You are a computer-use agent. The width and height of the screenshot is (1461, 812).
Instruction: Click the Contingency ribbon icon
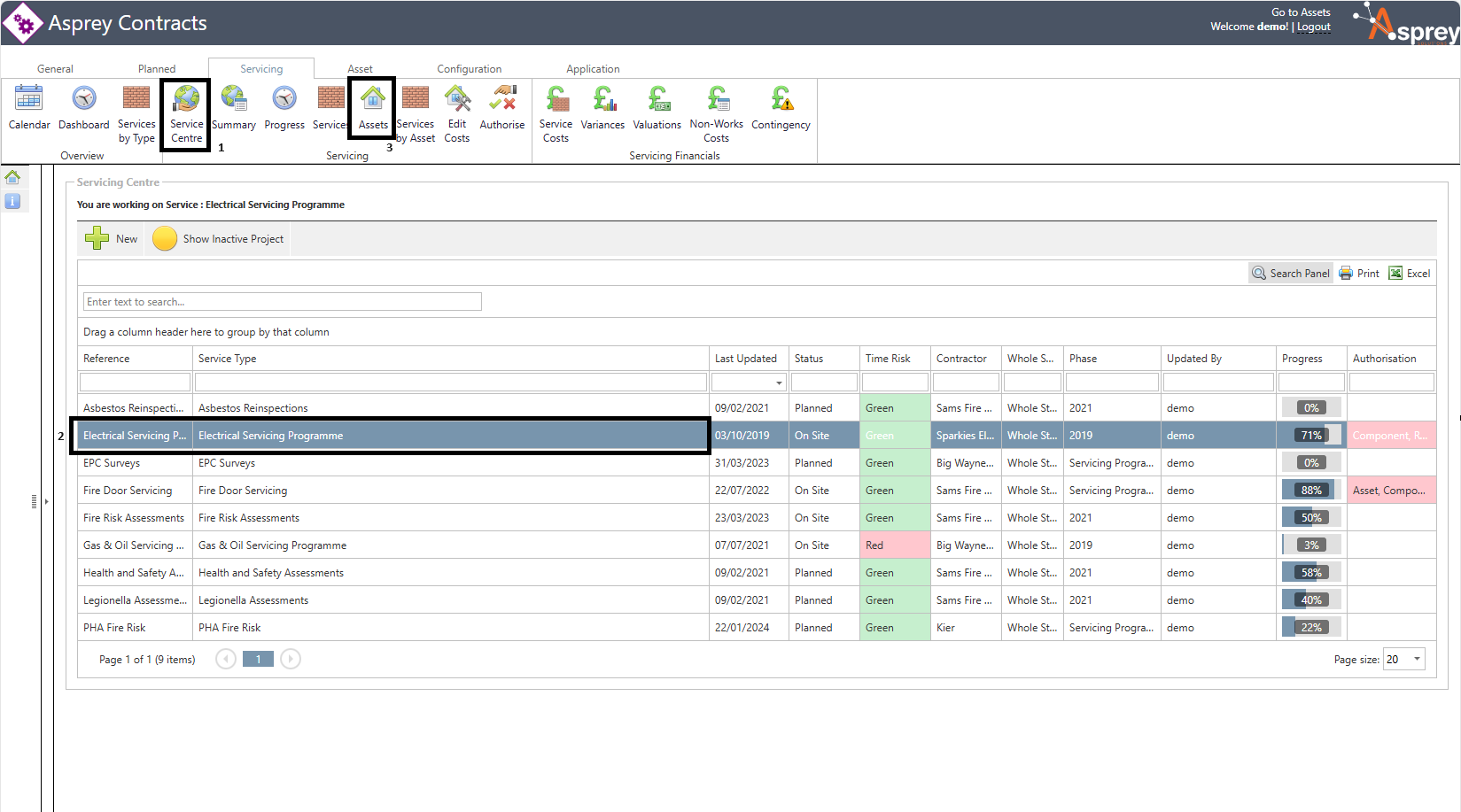click(781, 108)
